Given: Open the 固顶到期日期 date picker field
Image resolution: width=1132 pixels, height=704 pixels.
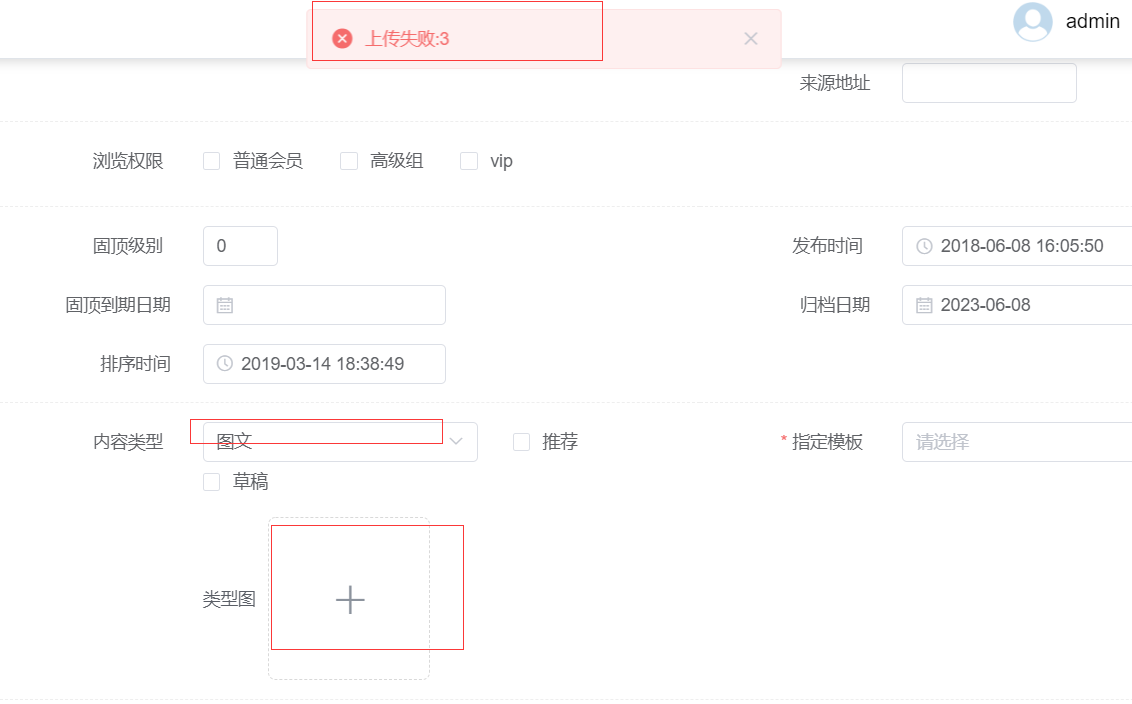Looking at the screenshot, I should (324, 305).
